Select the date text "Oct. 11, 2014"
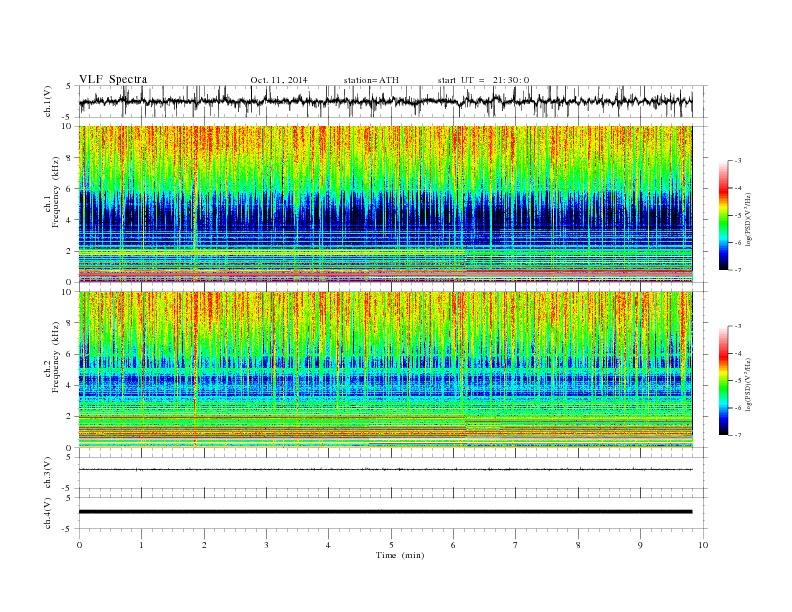The height and width of the screenshot is (612, 792). coord(279,80)
